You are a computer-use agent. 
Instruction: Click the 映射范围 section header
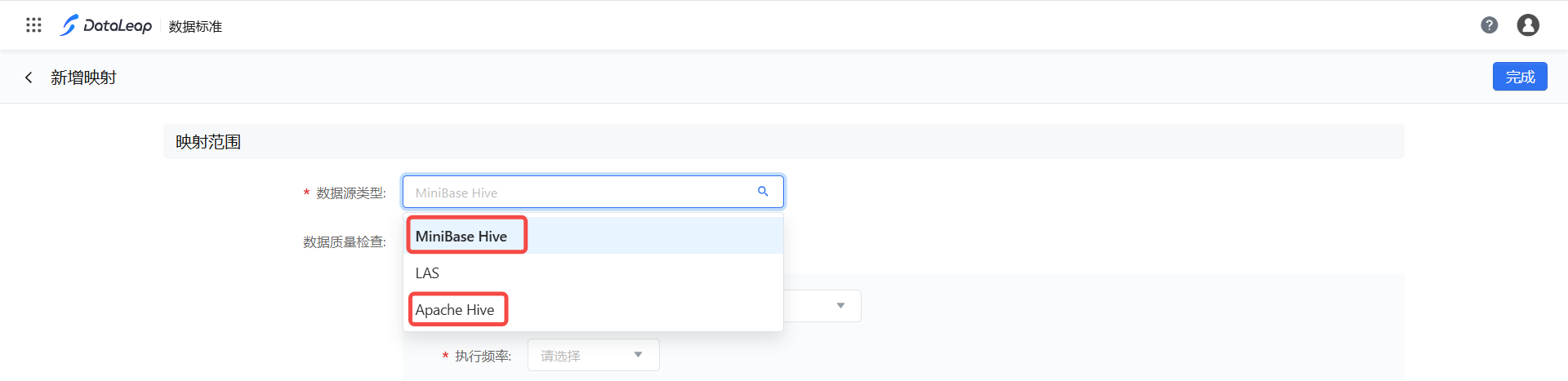(208, 142)
